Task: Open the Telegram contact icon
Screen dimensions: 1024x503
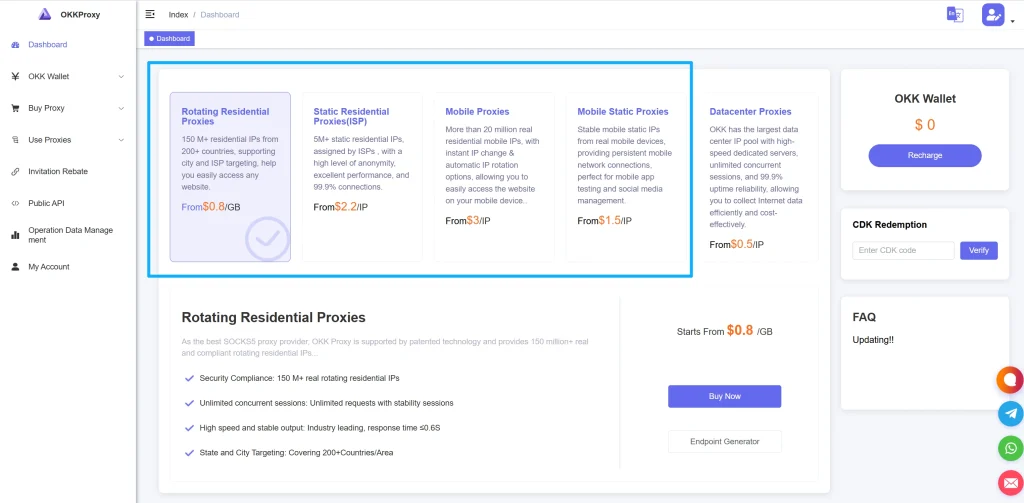Action: coord(1010,413)
